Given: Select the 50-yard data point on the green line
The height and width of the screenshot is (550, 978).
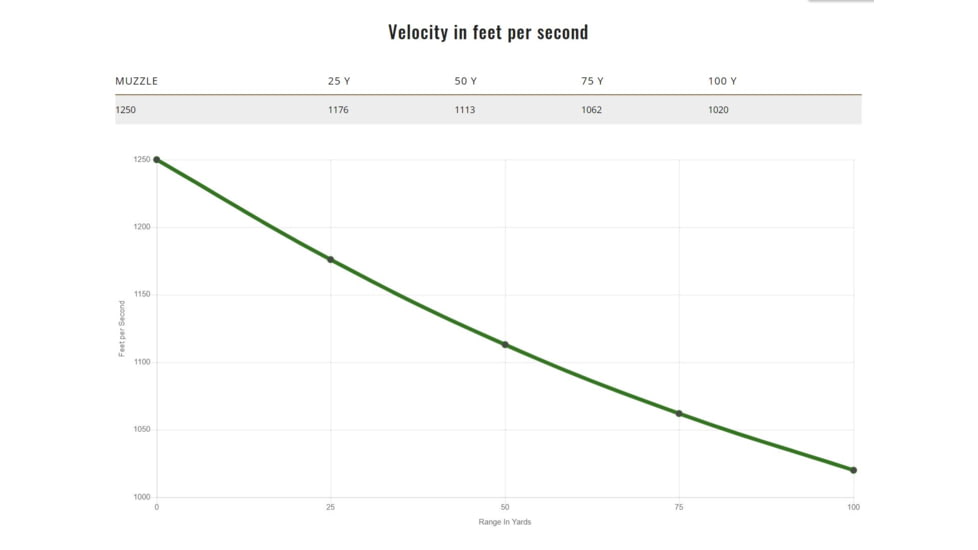Looking at the screenshot, I should coord(505,345).
